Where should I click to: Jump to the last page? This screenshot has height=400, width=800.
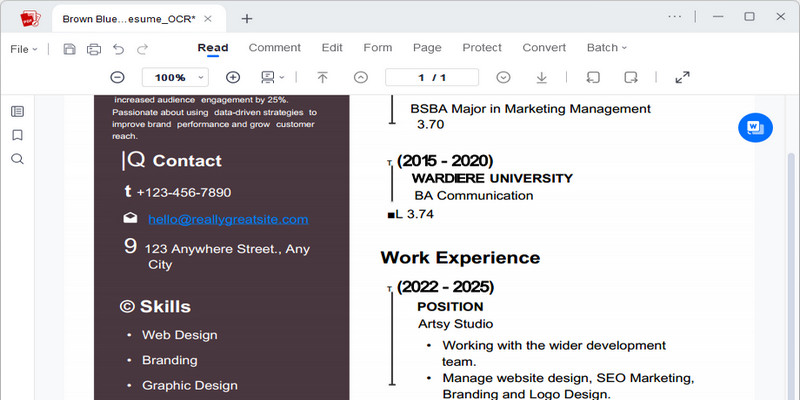541,78
